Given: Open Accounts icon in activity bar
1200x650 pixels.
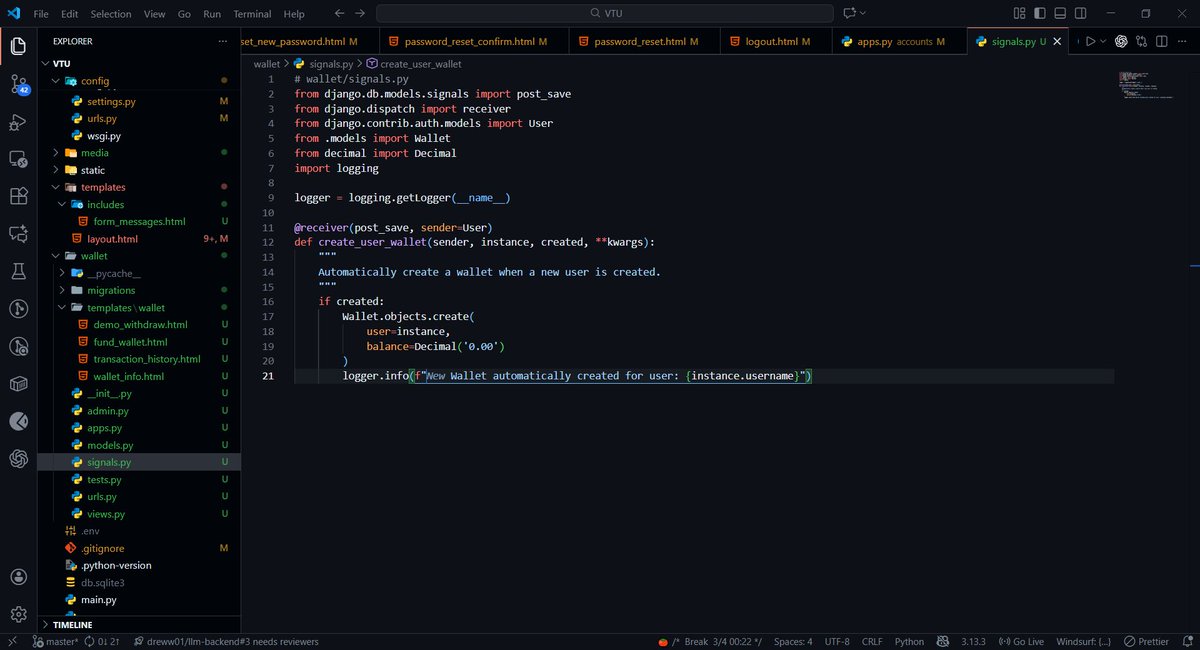Looking at the screenshot, I should (x=17, y=577).
